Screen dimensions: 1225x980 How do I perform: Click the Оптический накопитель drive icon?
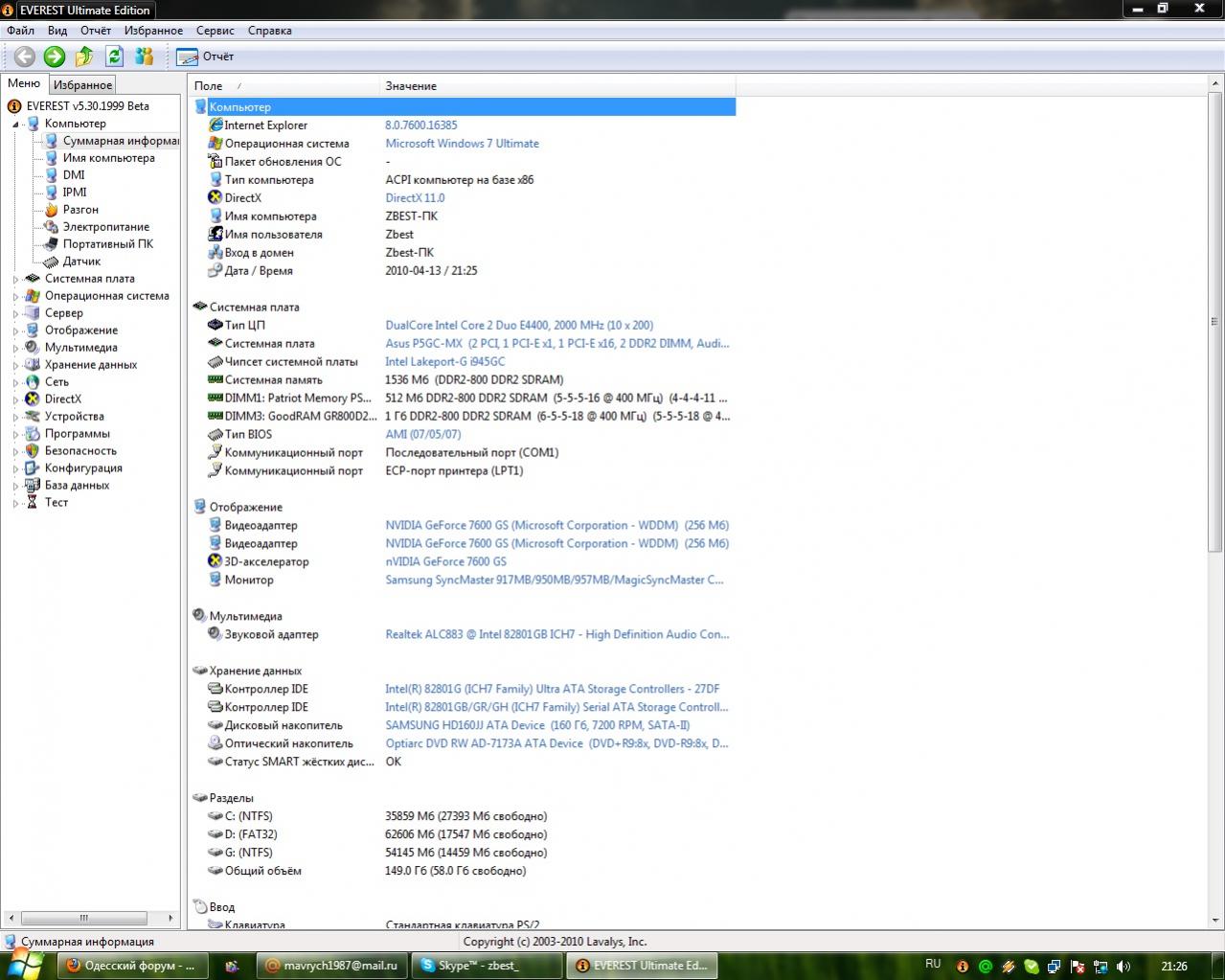point(216,744)
